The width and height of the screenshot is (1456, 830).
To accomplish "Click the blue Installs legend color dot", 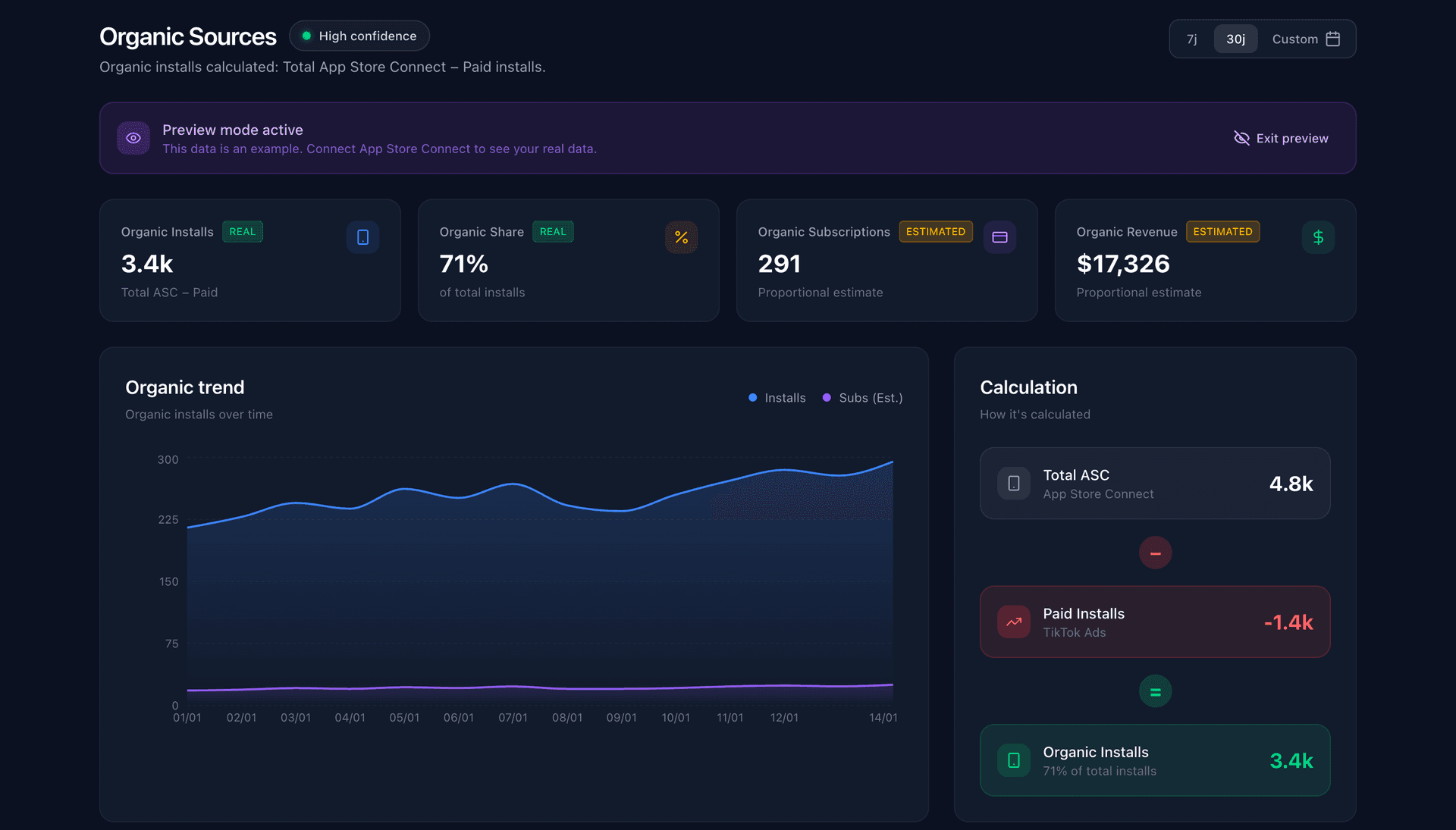I will (x=752, y=397).
